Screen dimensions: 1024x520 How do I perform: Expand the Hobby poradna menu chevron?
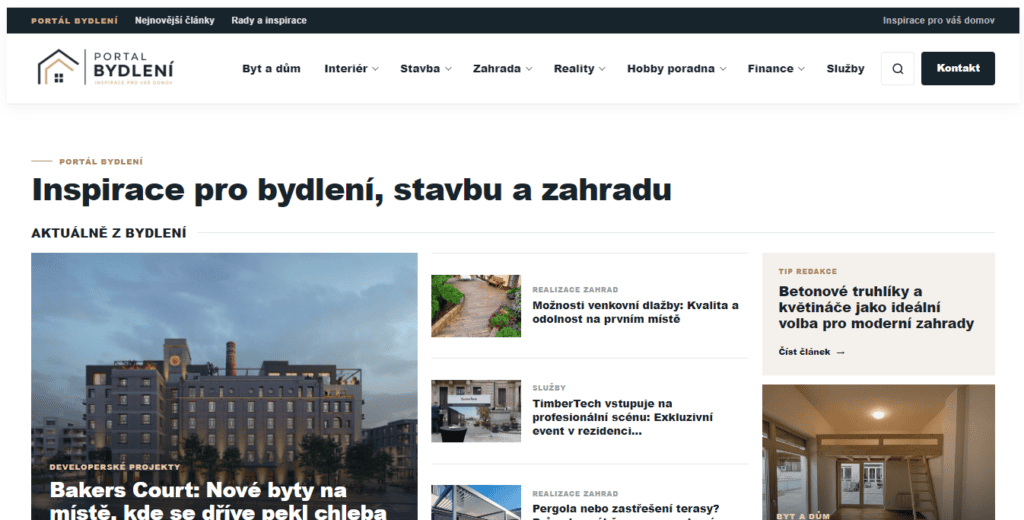click(x=723, y=69)
